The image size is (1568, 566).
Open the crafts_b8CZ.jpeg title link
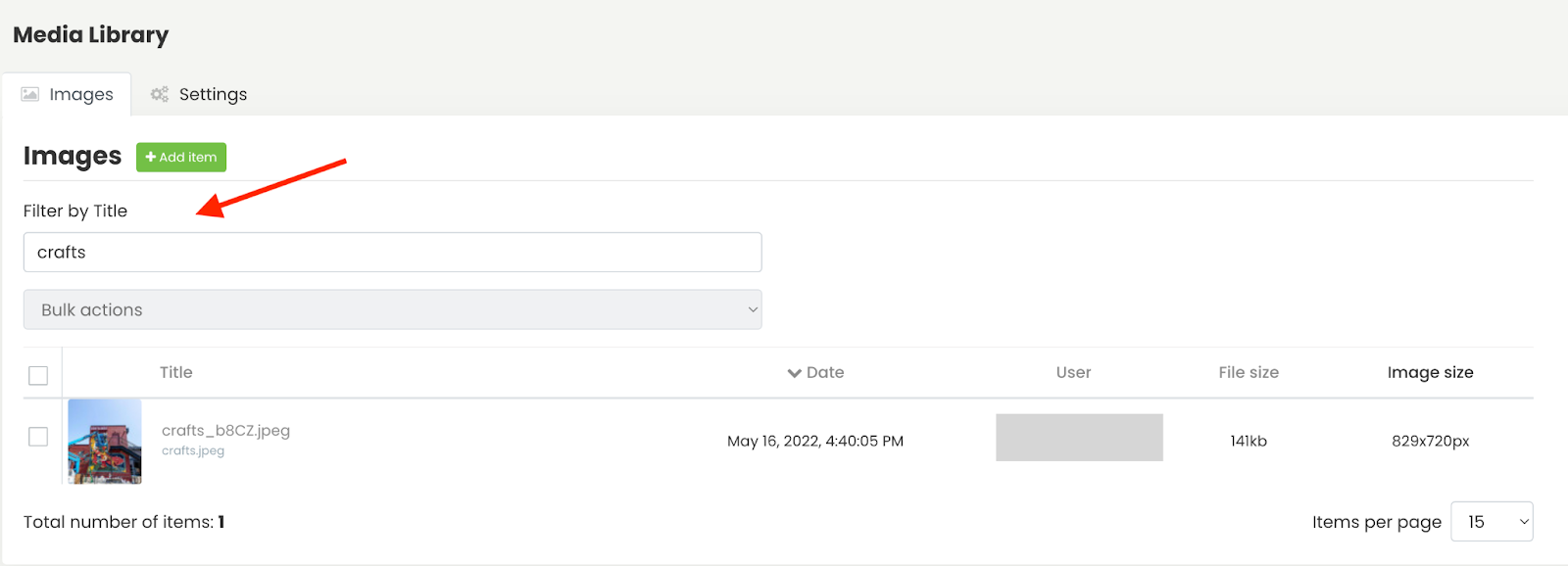(225, 430)
